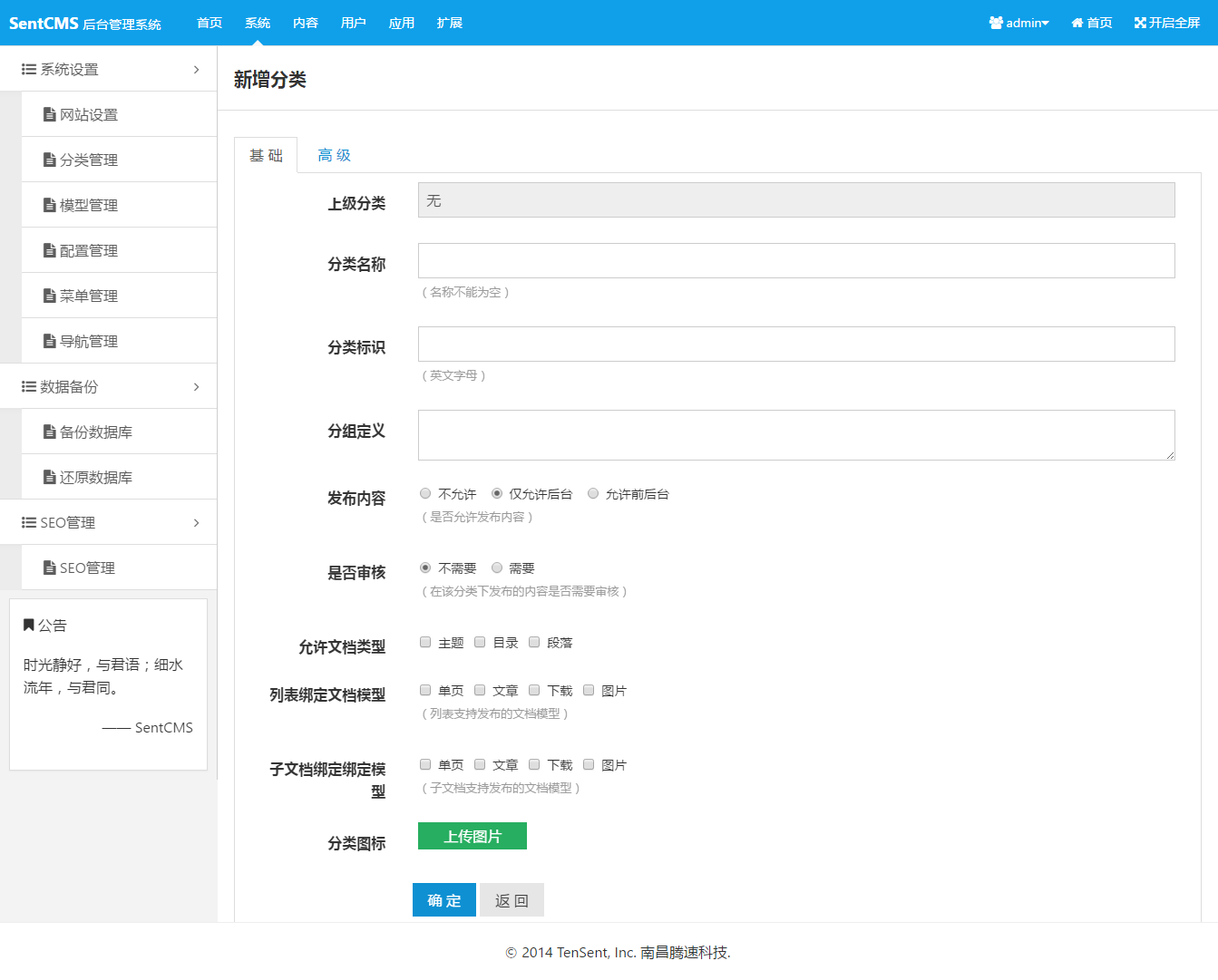Click the list icon beside 系统设置
This screenshot has height=980, width=1218.
point(29,70)
